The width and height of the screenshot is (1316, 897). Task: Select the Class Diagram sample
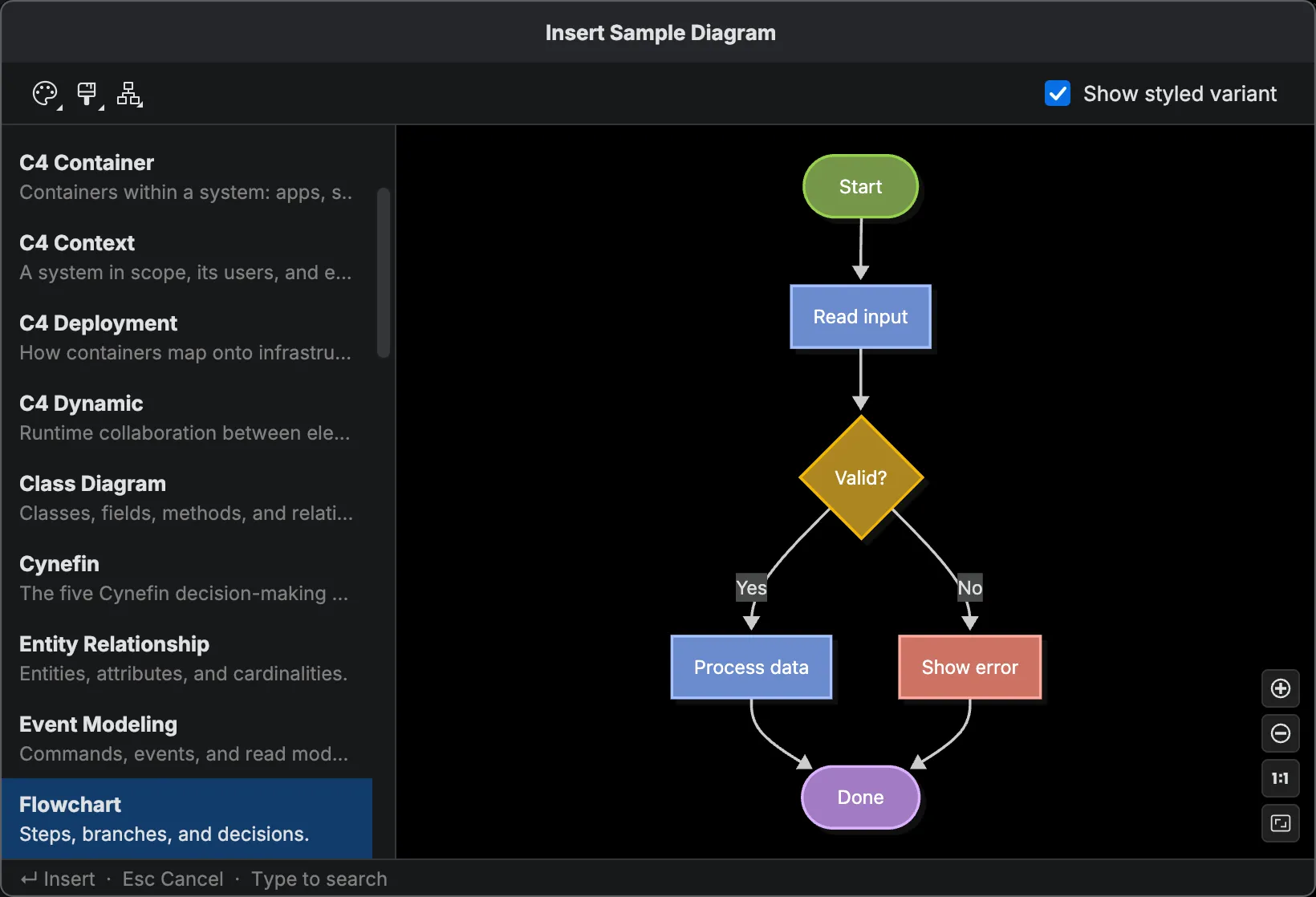[x=187, y=498]
